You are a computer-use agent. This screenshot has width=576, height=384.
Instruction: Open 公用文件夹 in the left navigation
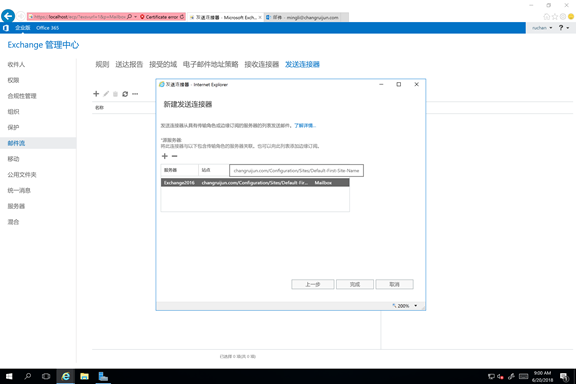(x=22, y=175)
